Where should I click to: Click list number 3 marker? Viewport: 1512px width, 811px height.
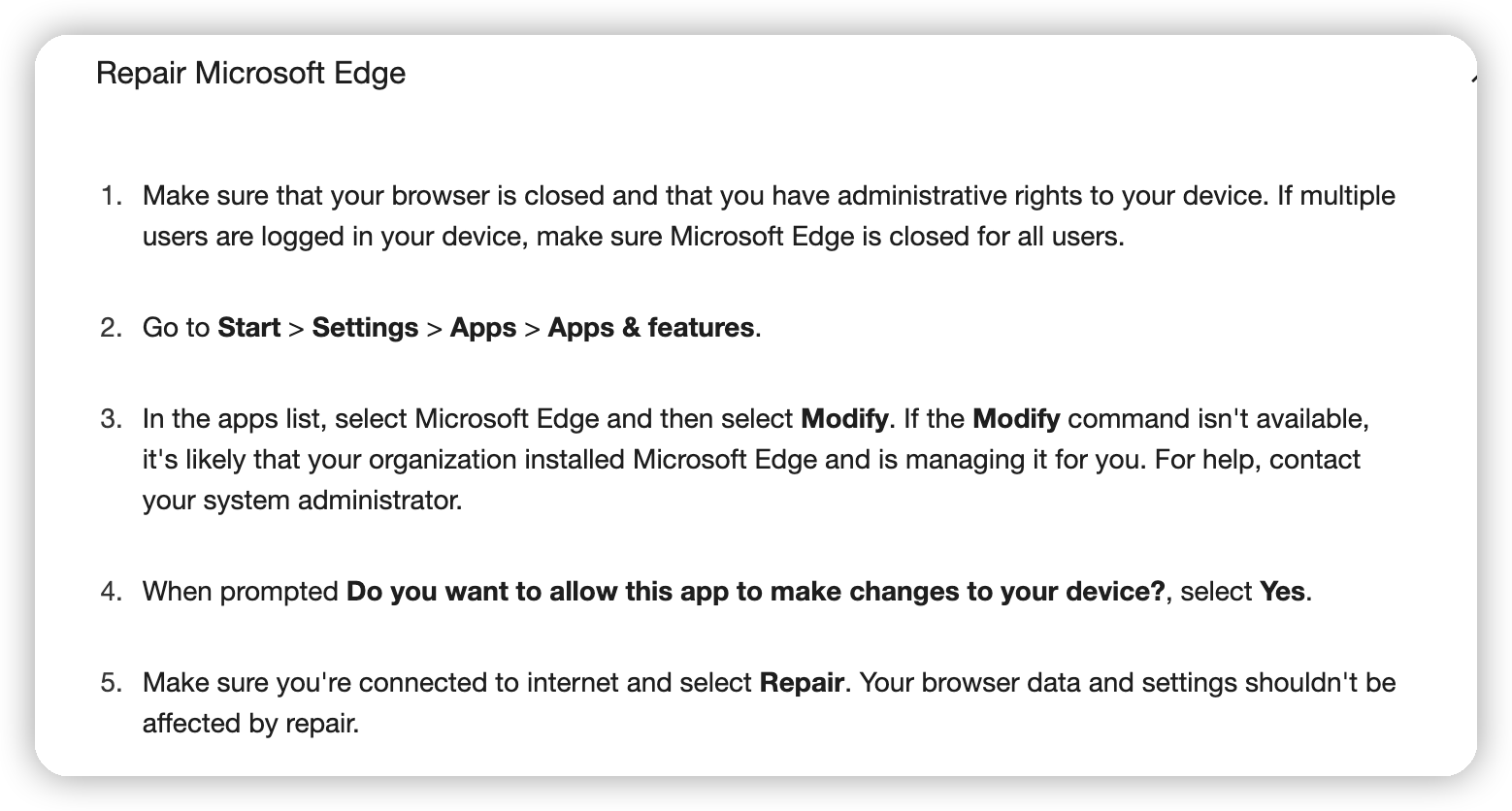(x=112, y=419)
